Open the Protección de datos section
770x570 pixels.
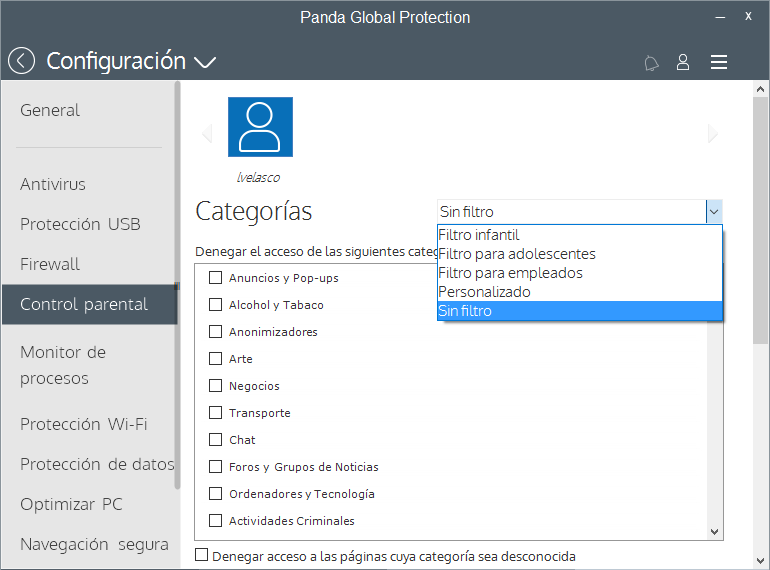(x=97, y=464)
